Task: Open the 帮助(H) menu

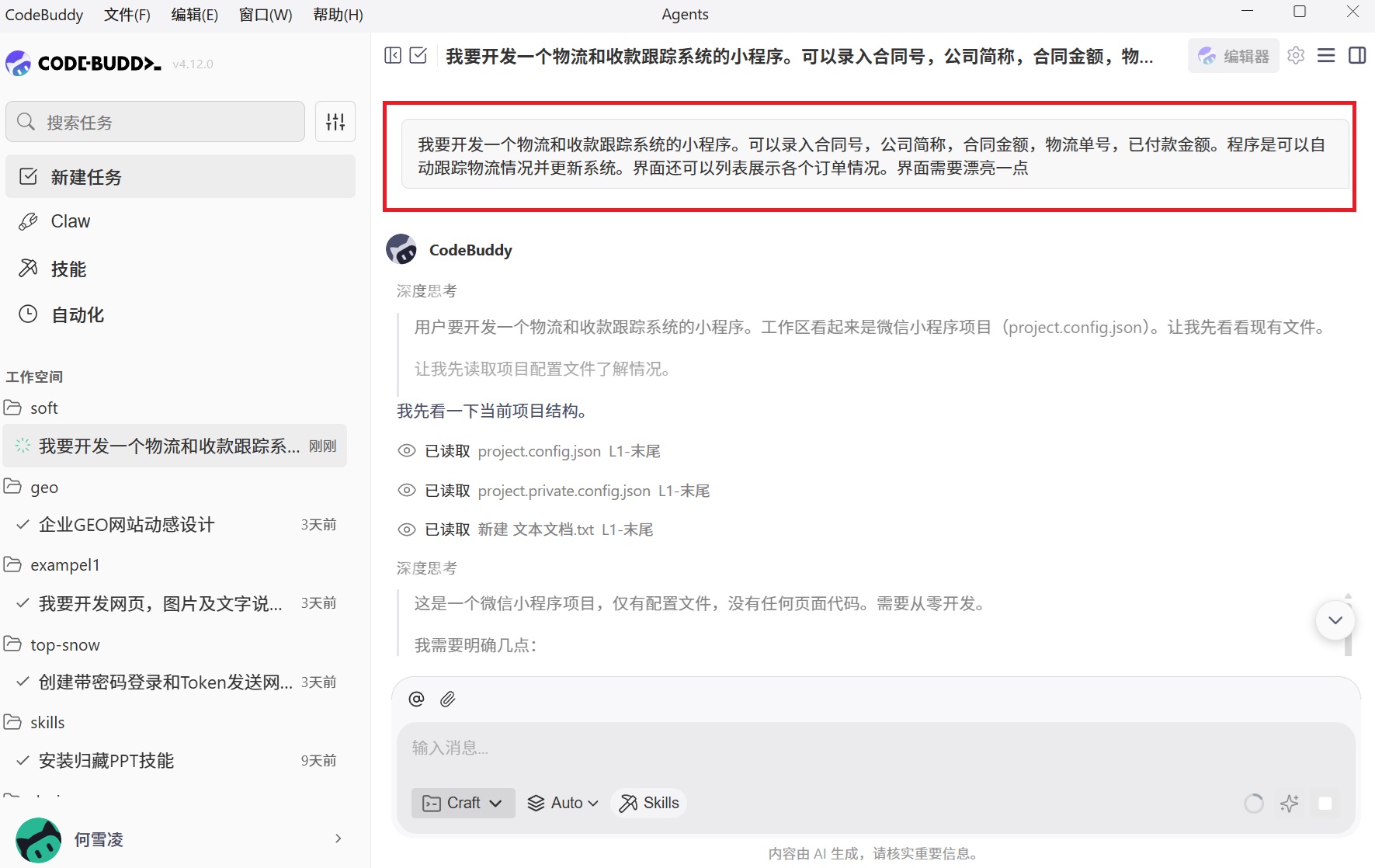Action: [338, 15]
